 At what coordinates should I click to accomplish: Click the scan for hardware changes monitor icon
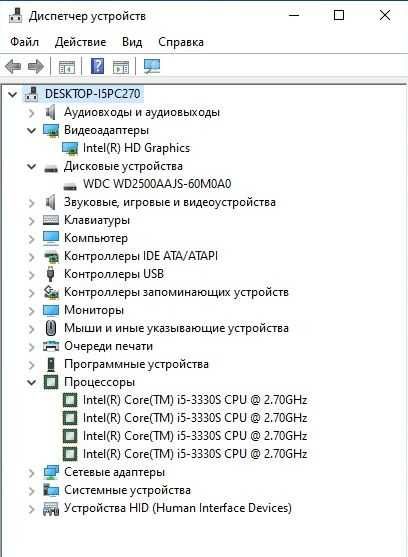(152, 66)
